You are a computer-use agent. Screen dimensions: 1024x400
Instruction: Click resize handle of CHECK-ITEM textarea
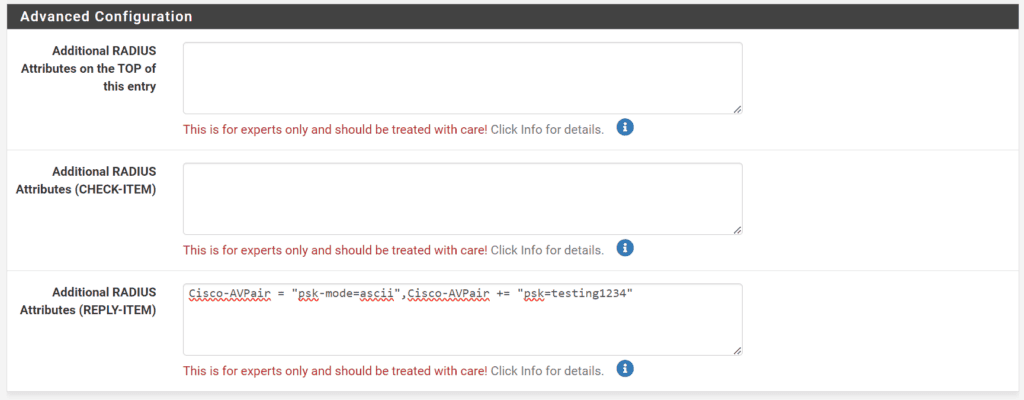coord(737,229)
